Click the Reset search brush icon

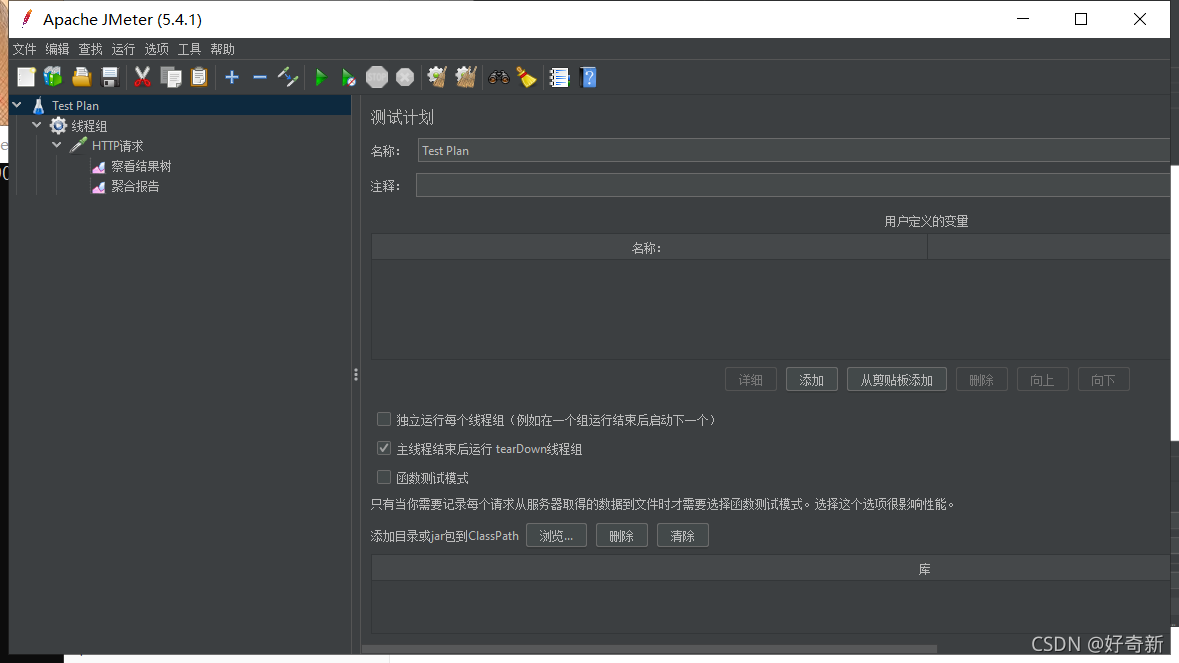[527, 77]
